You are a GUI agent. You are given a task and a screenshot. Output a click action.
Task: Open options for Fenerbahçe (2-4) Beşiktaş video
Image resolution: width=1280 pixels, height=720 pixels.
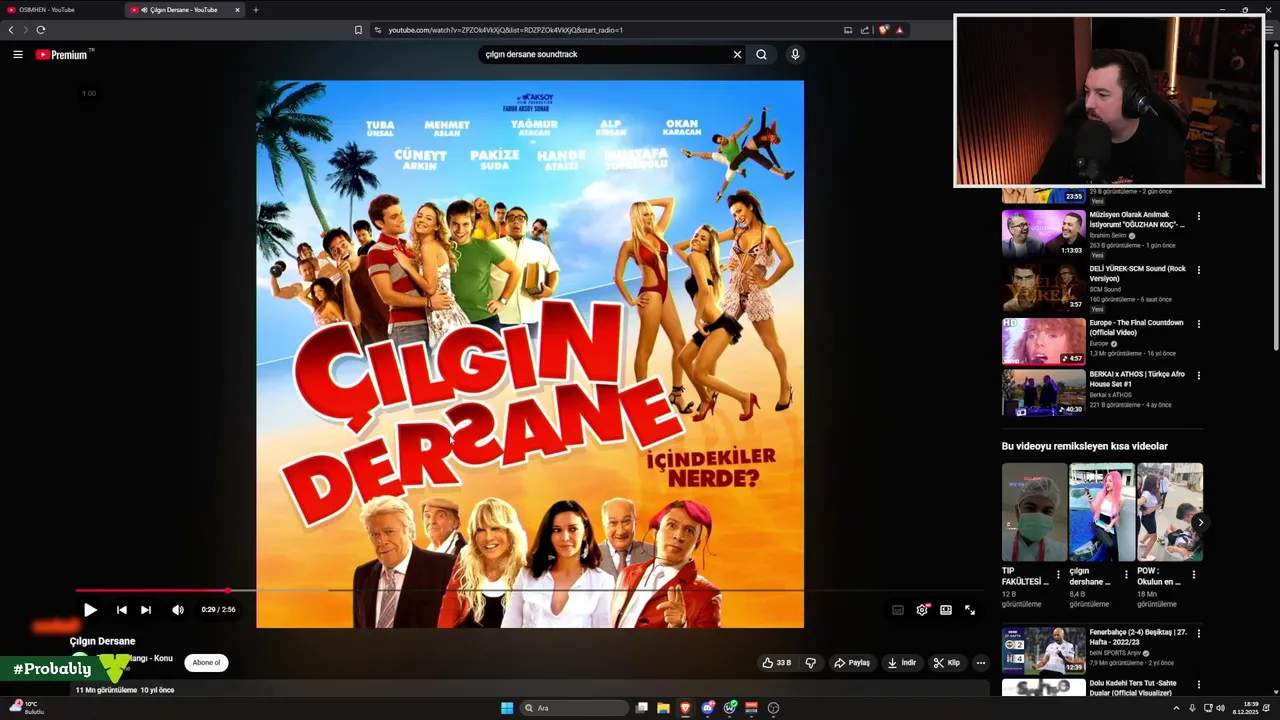pos(1198,634)
